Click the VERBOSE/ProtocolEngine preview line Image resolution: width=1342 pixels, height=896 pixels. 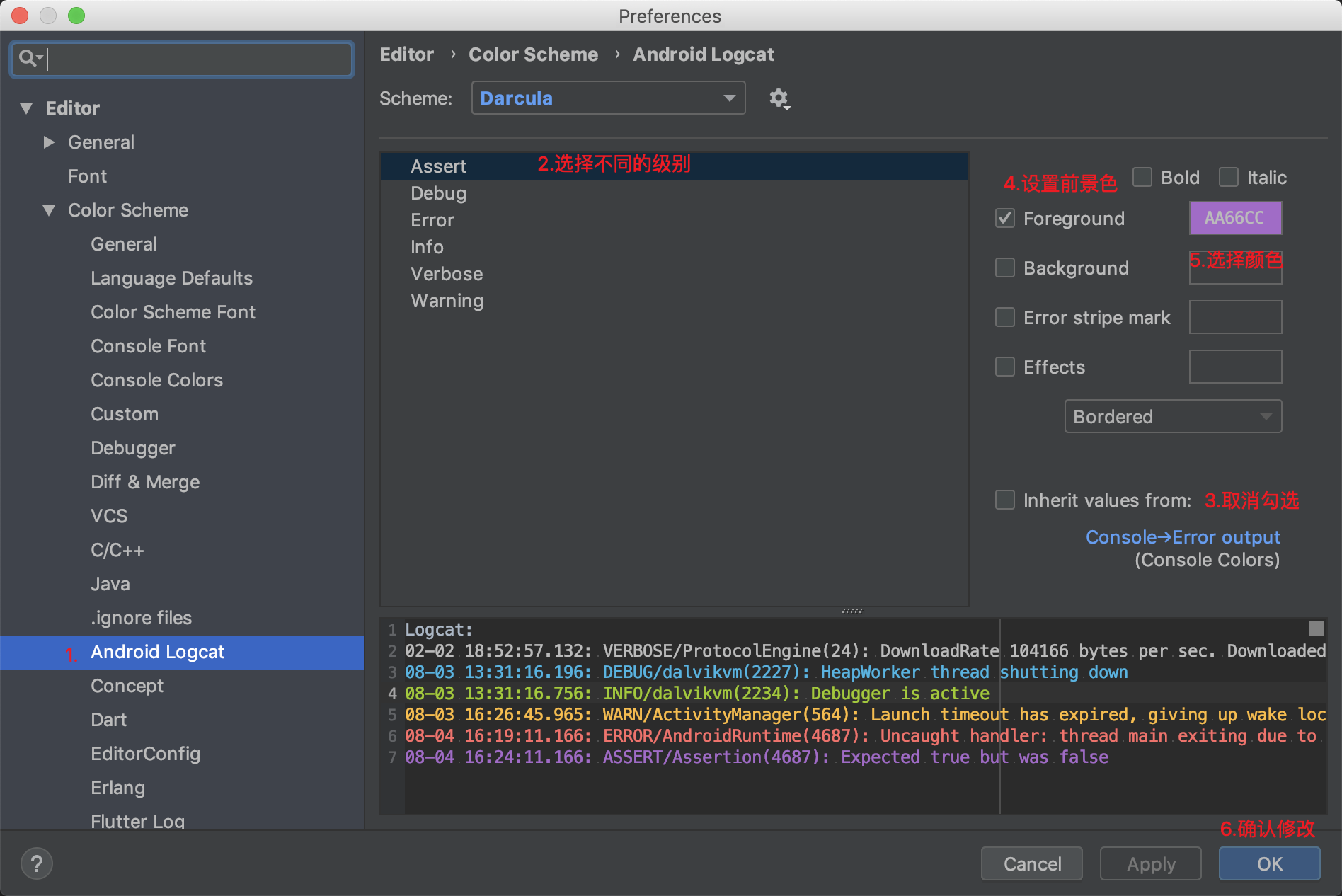865,651
